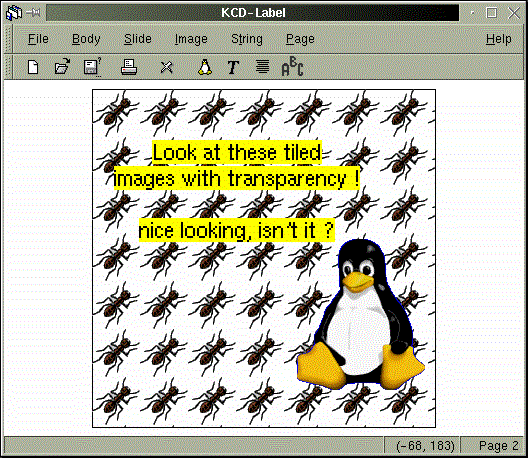
Task: Select the bold T text tool
Action: pos(233,67)
